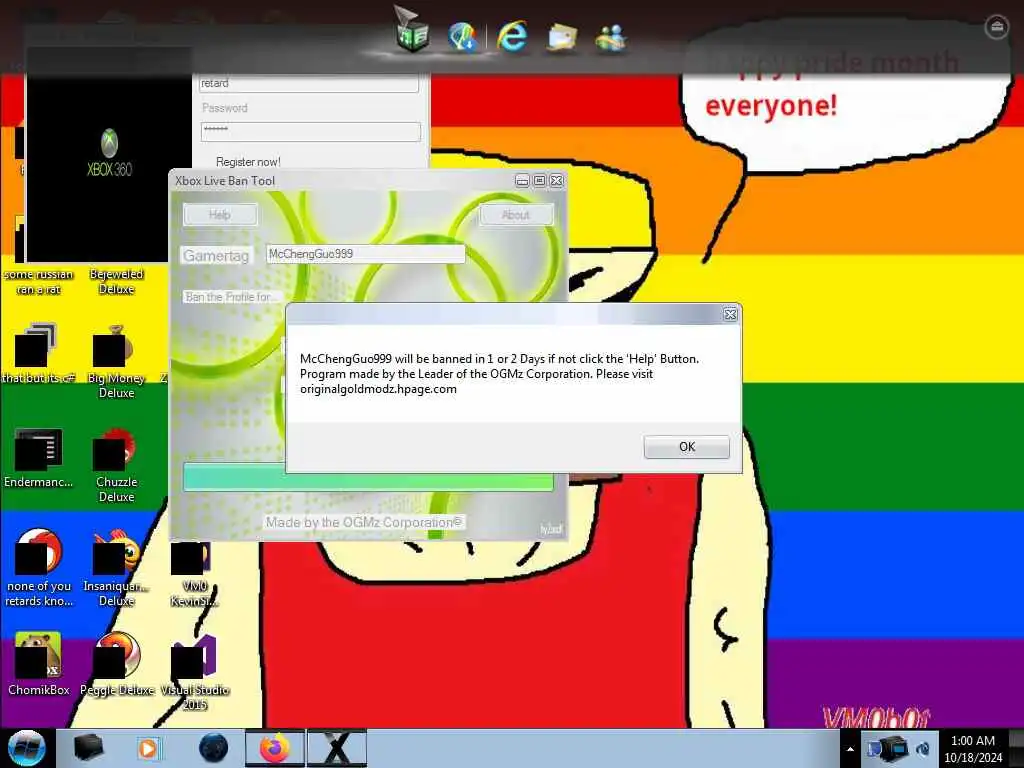Open the Windows Start menu orb
Image resolution: width=1024 pixels, height=768 pixels.
(x=26, y=748)
